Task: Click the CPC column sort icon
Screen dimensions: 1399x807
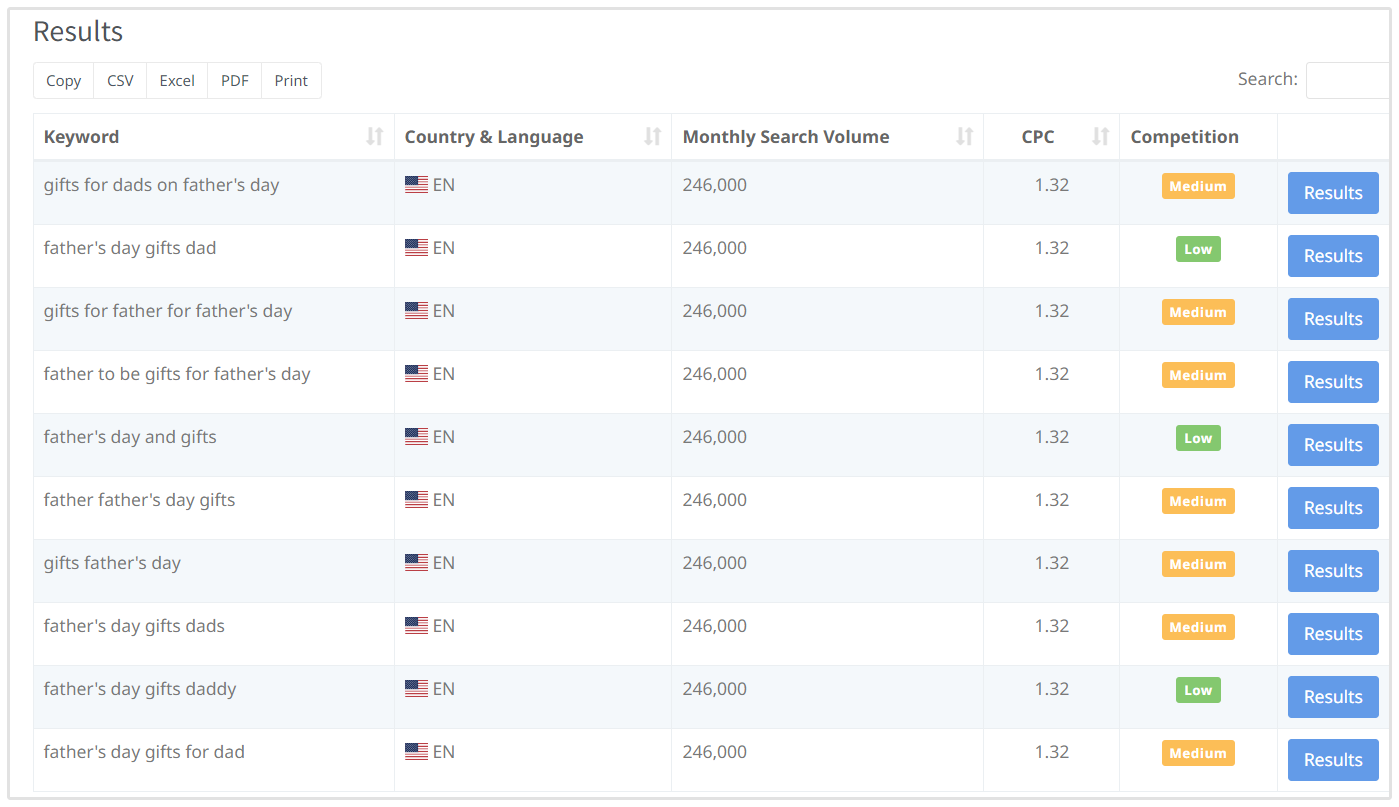Action: 1100,137
